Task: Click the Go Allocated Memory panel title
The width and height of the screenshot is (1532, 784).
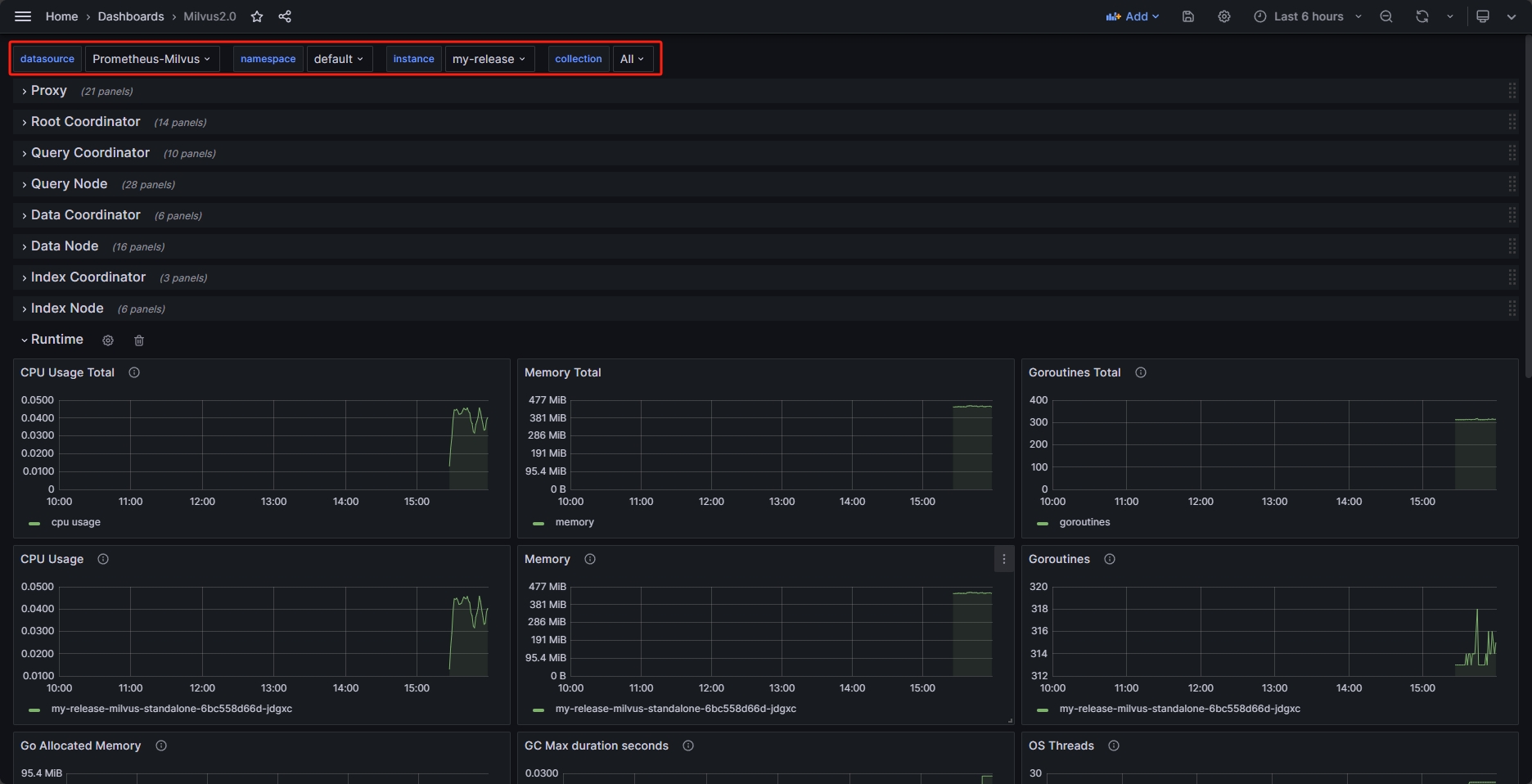Action: (x=80, y=746)
